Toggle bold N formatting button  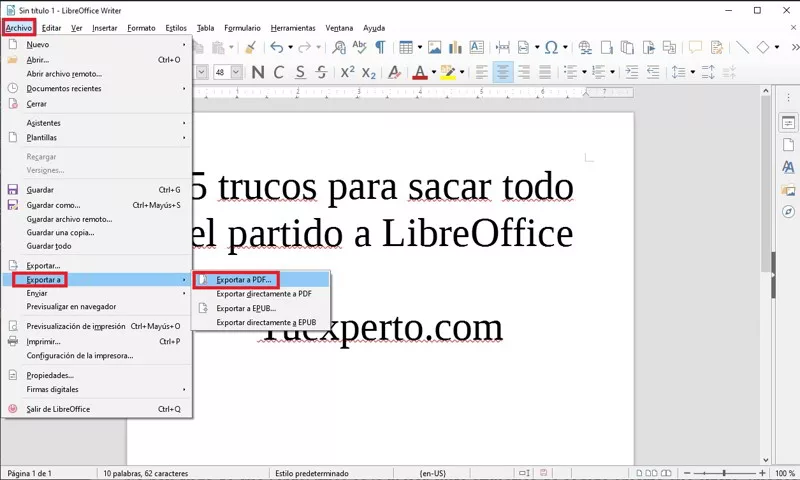coord(258,72)
